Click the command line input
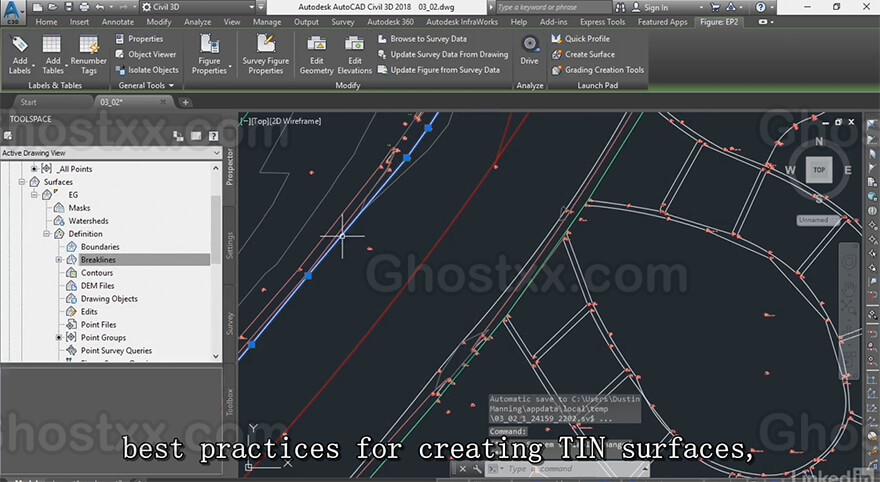The width and height of the screenshot is (880, 482). pyautogui.click(x=570, y=469)
